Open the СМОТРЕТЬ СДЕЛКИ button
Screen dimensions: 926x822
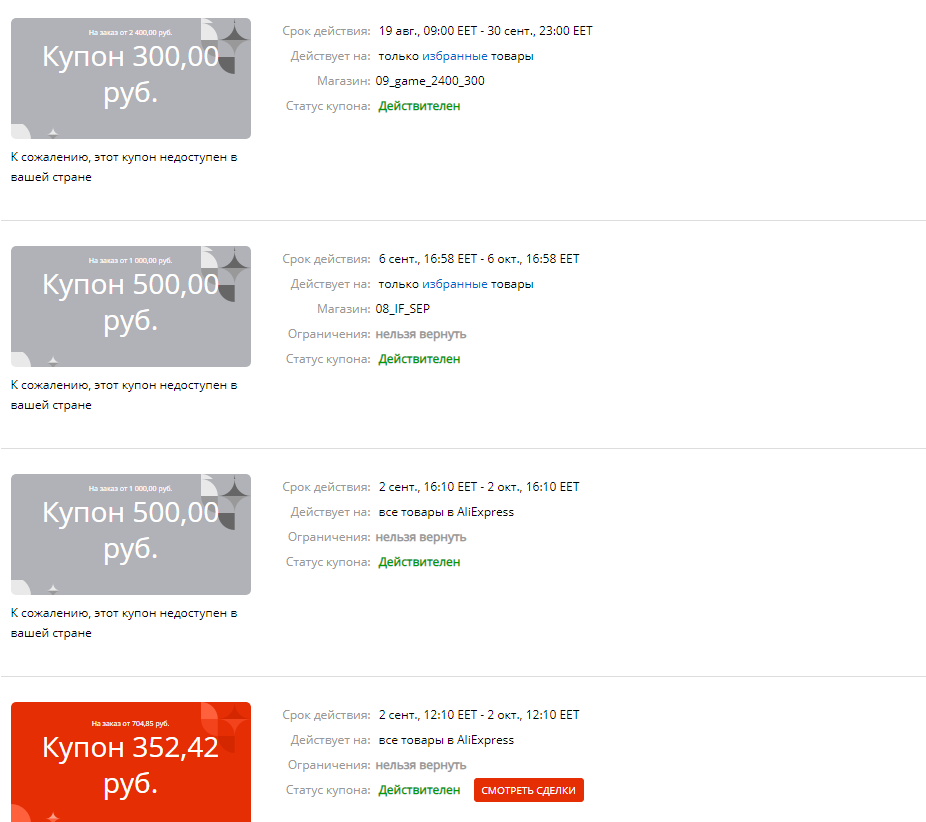click(x=529, y=790)
